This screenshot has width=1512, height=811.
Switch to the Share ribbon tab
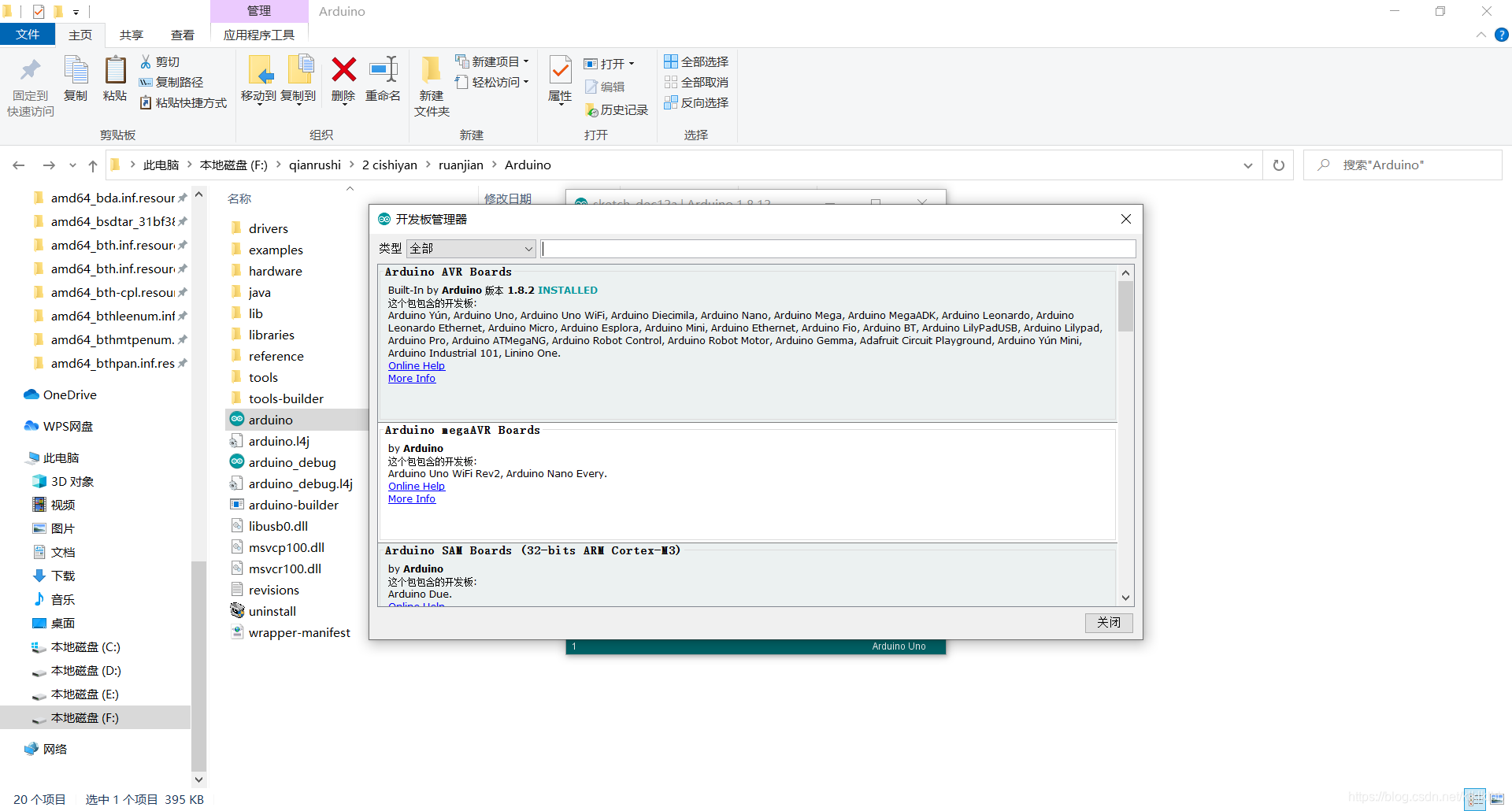click(x=132, y=35)
